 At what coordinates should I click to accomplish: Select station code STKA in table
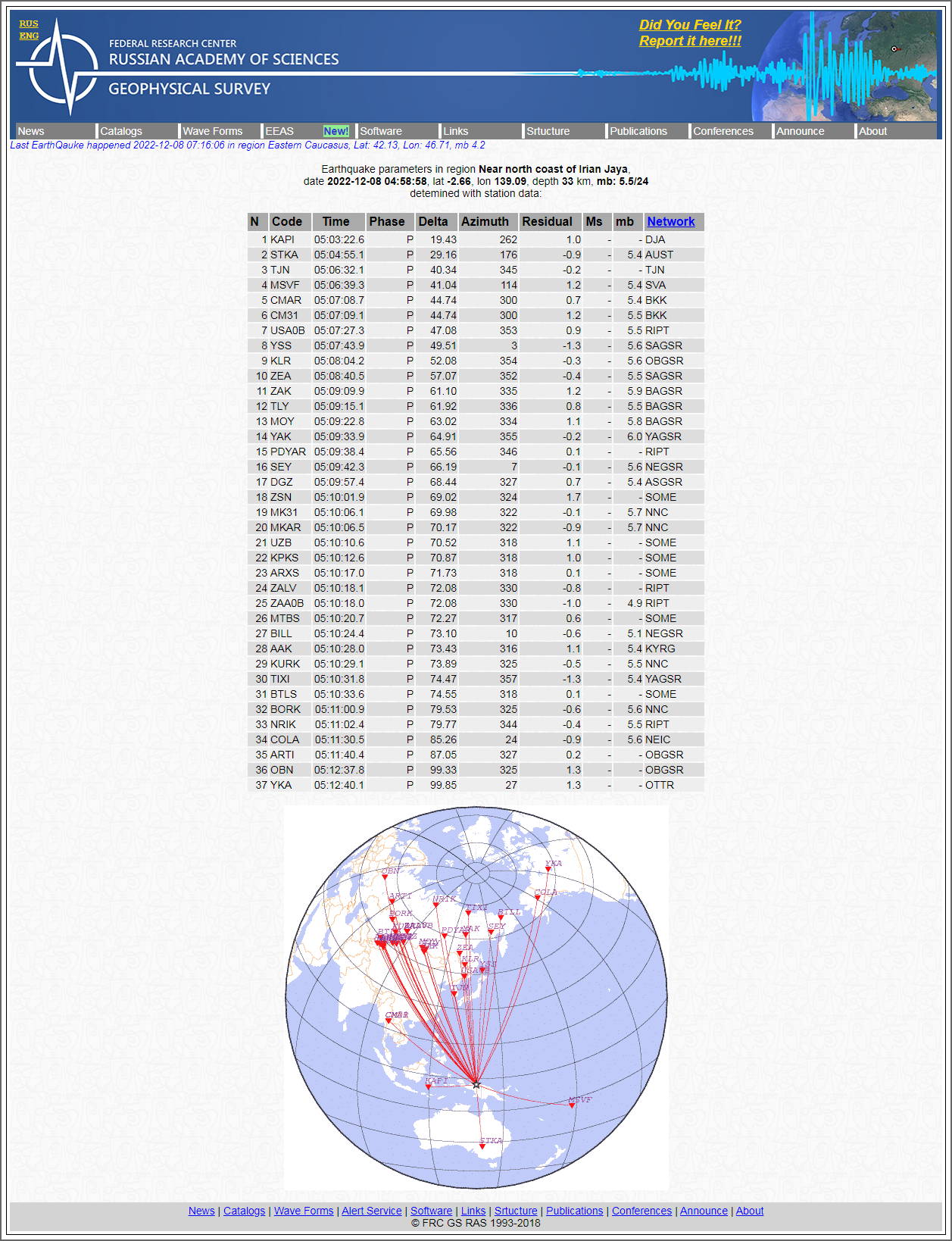[x=284, y=255]
